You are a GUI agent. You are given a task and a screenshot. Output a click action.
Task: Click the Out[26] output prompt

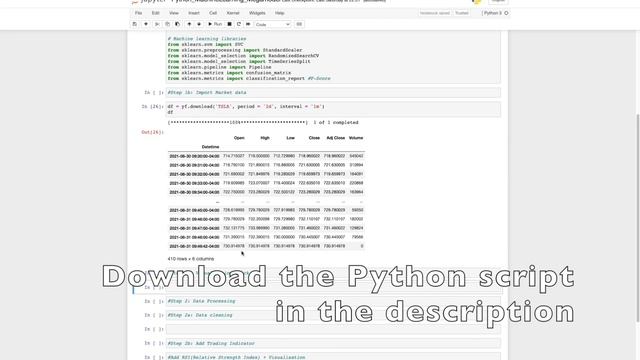point(152,132)
